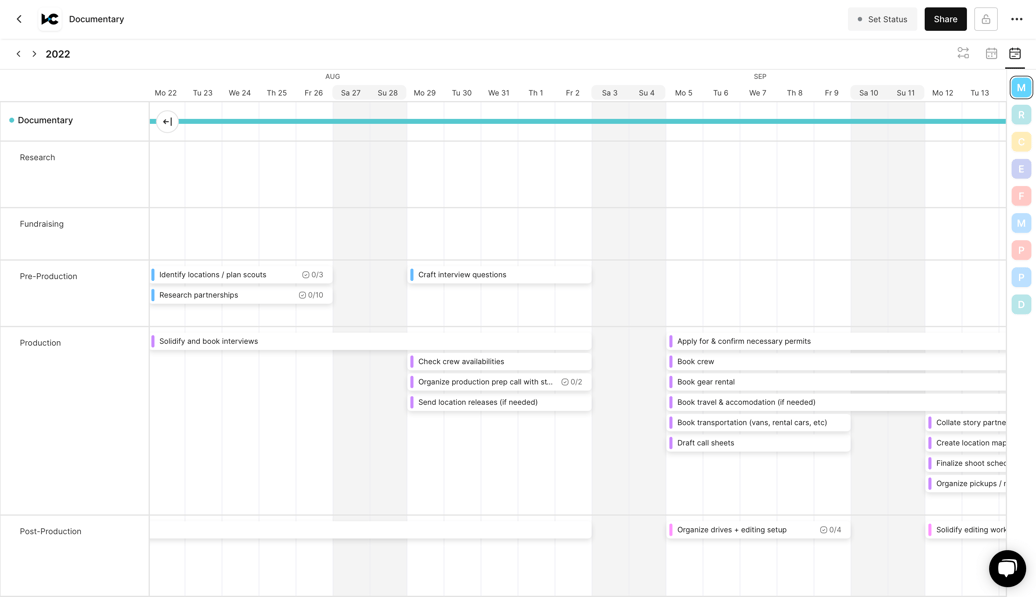Click the 0/4 checklist progress on Organize drives task
The image size is (1036, 597).
tap(830, 529)
